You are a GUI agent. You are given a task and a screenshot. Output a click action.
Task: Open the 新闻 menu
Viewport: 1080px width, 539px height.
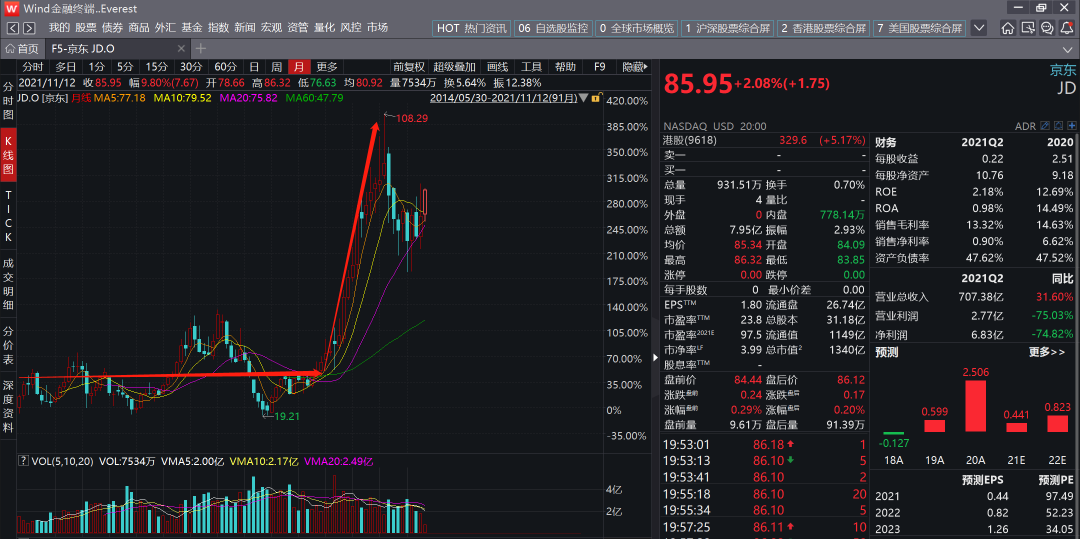coord(245,28)
